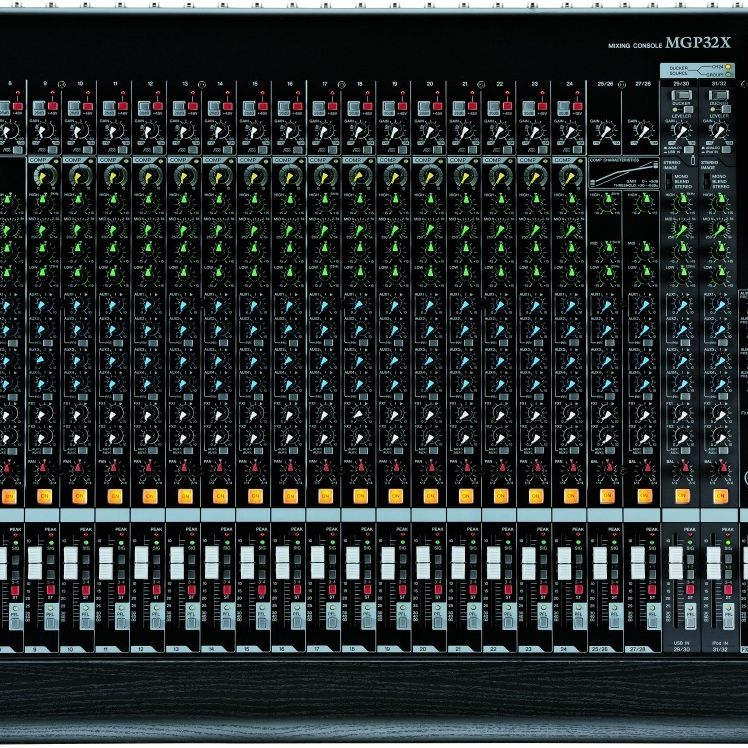Screen dimensions: 748x748
Task: Click the yellow COMP knob on channel 11
Action: (113, 177)
